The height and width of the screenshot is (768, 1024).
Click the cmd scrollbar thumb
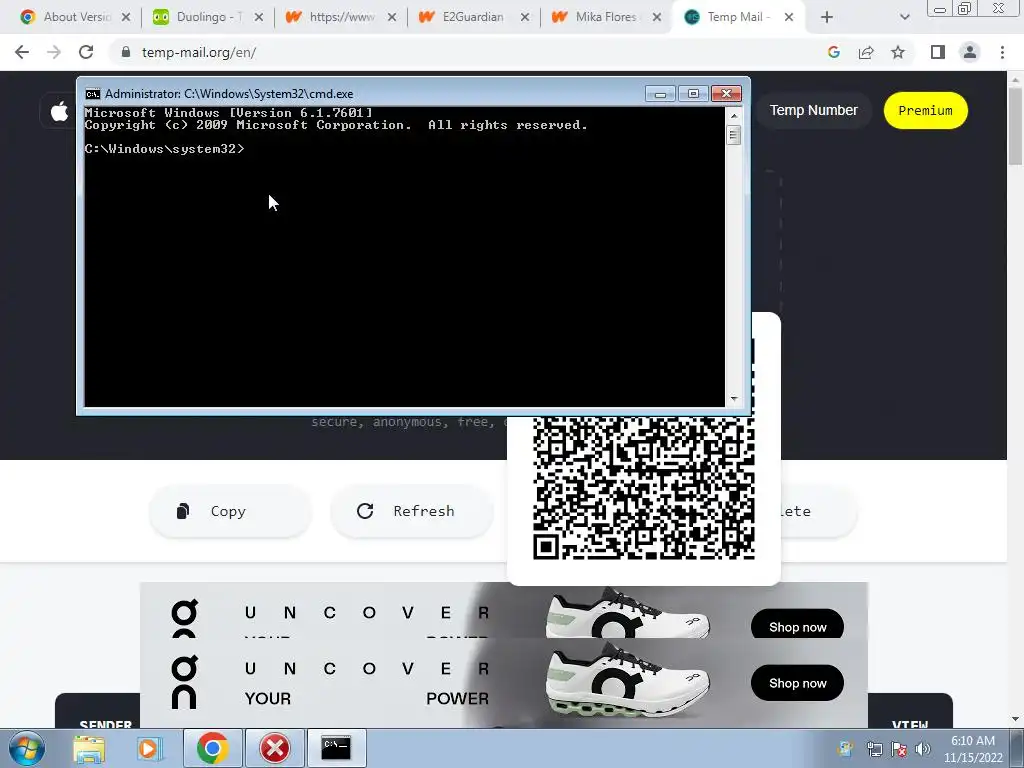coord(734,135)
